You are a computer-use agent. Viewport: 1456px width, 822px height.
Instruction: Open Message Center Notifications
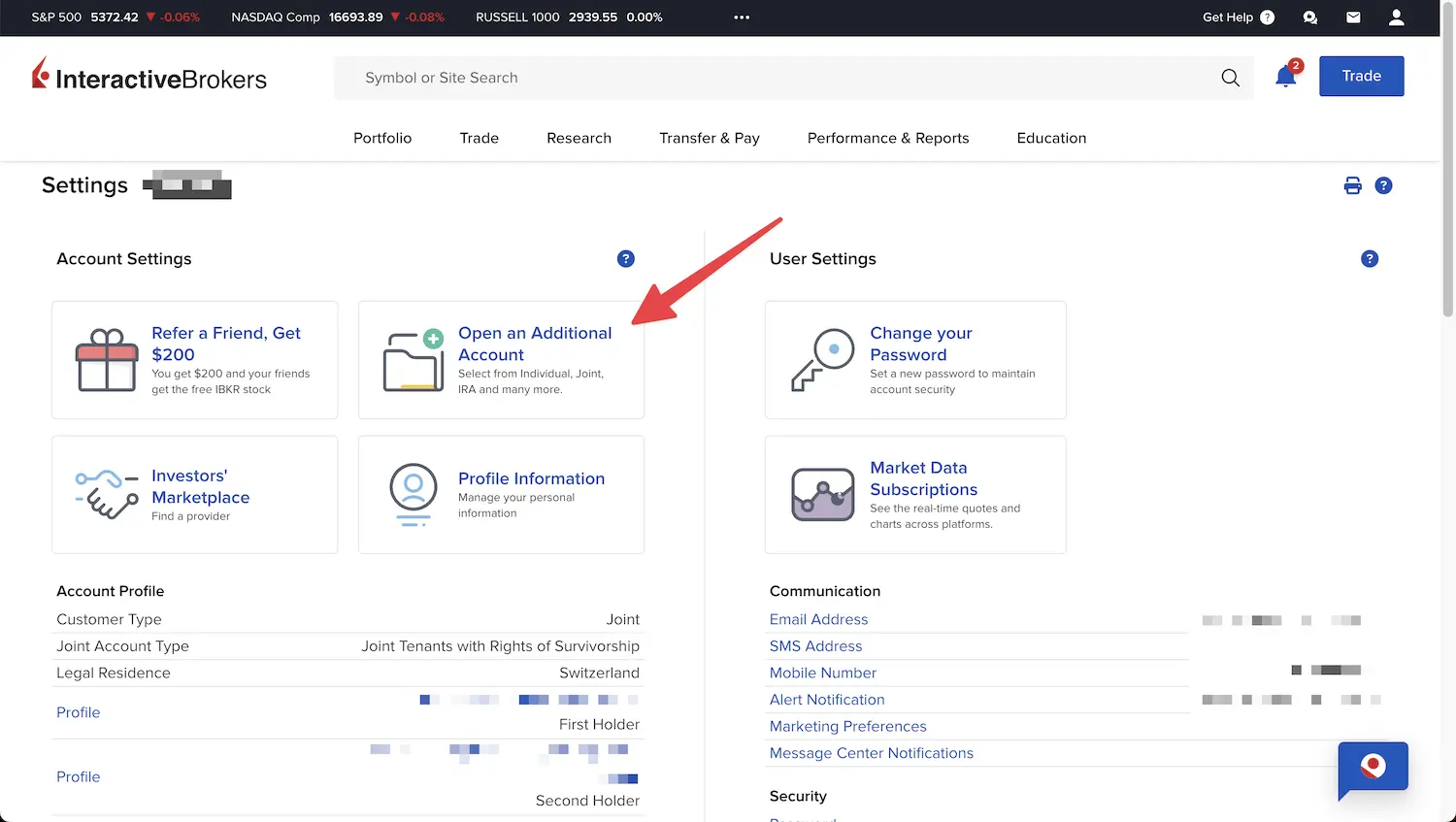[871, 753]
